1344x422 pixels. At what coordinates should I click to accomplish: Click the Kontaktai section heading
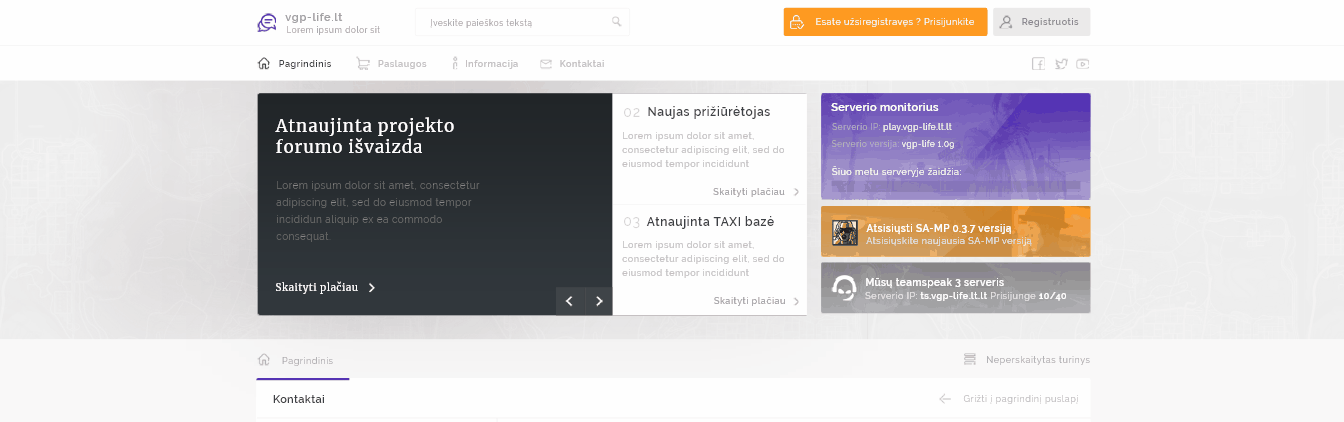[299, 399]
